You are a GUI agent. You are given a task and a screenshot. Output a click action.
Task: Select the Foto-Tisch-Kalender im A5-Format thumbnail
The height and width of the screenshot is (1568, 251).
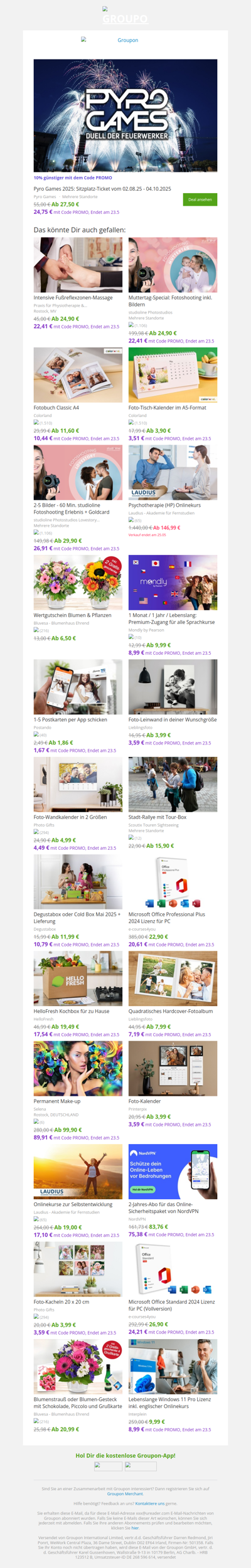(173, 374)
